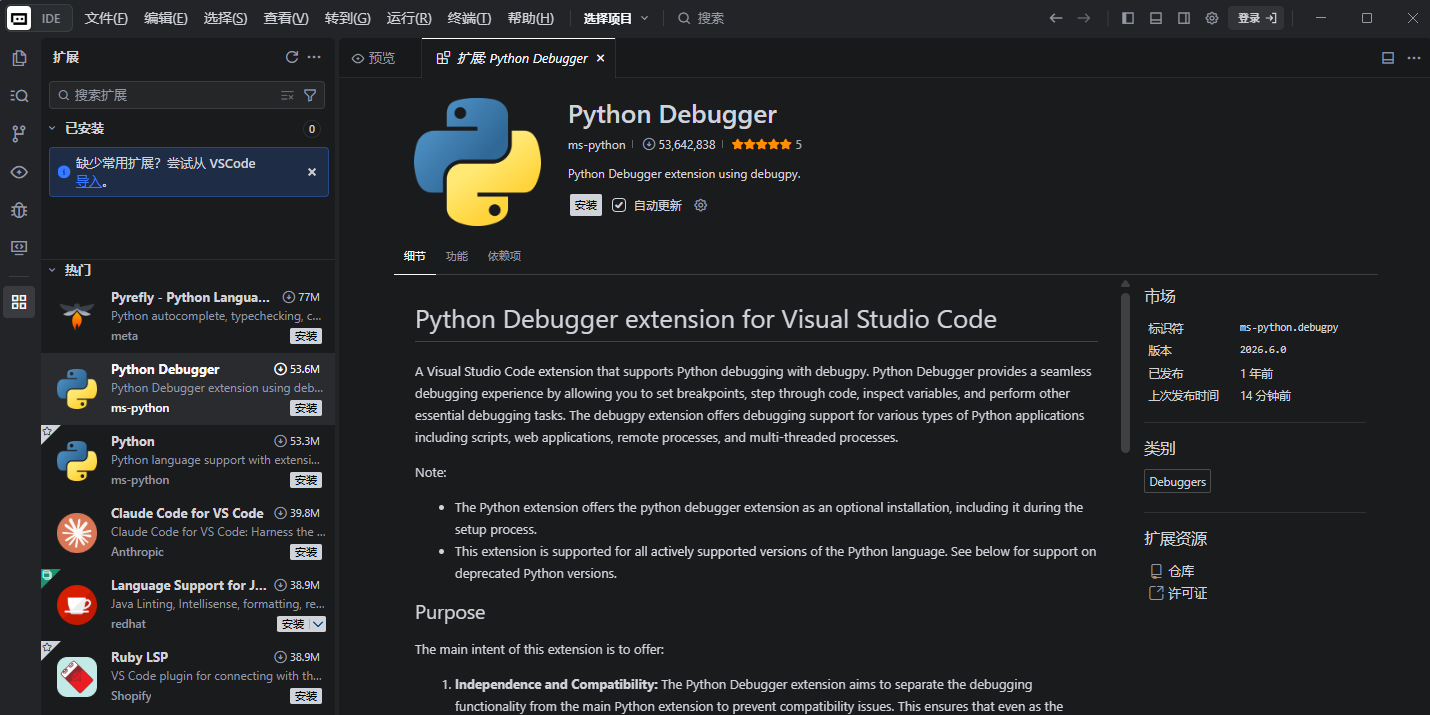Open settings gear in title bar
Screen dimensions: 1430x715
(x=1212, y=18)
